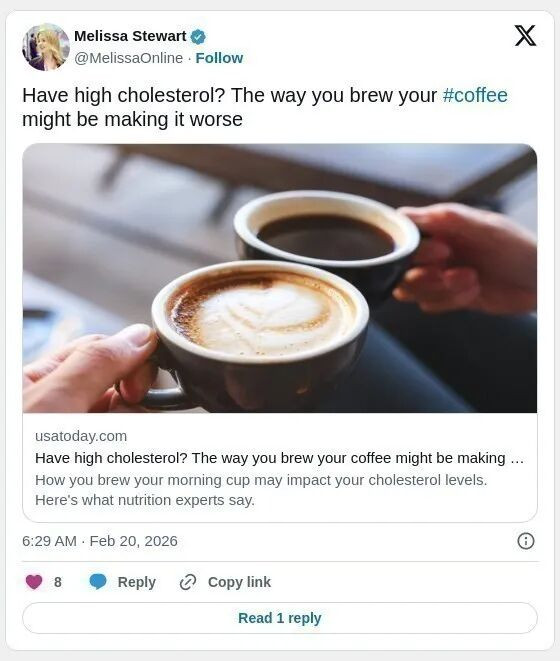Click the blue reply bubble icon

click(x=98, y=582)
